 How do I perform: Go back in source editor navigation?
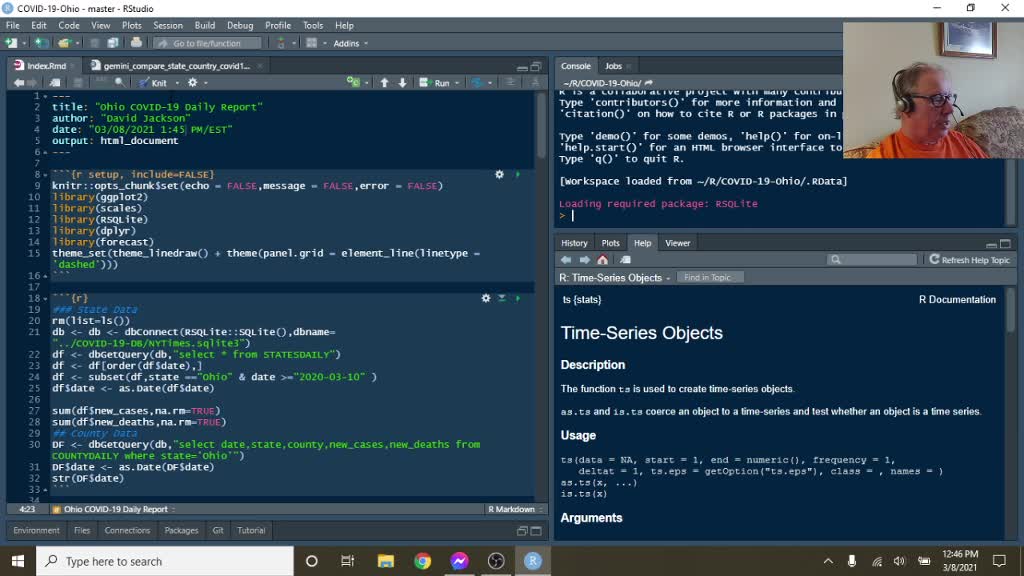coord(18,83)
